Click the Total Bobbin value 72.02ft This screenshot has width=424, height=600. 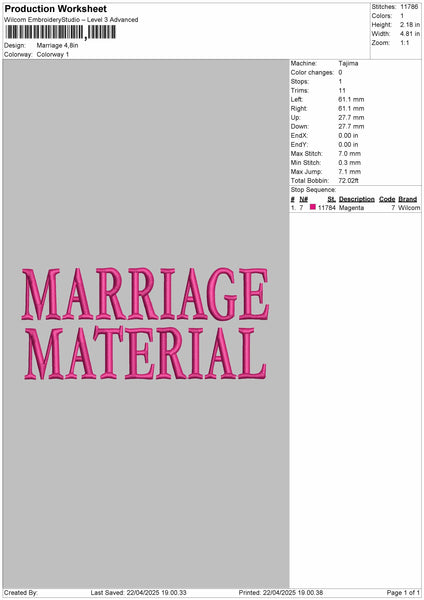pos(348,181)
